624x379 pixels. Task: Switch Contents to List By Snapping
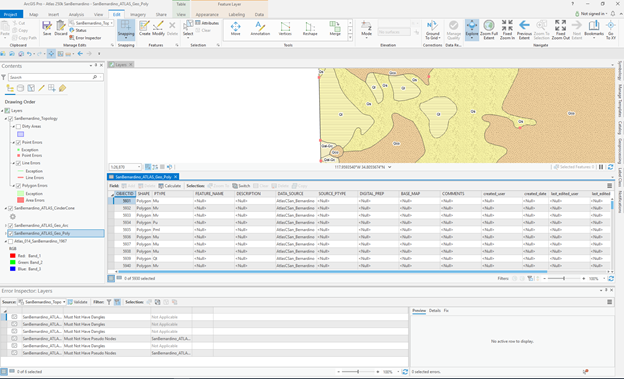tap(51, 88)
